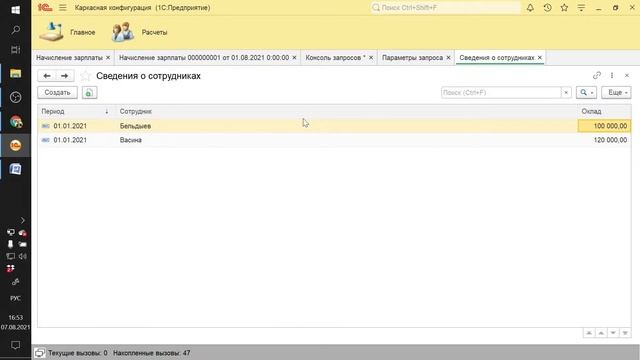Switch to Параметры запроса tab
The height and width of the screenshot is (360, 640).
[412, 58]
